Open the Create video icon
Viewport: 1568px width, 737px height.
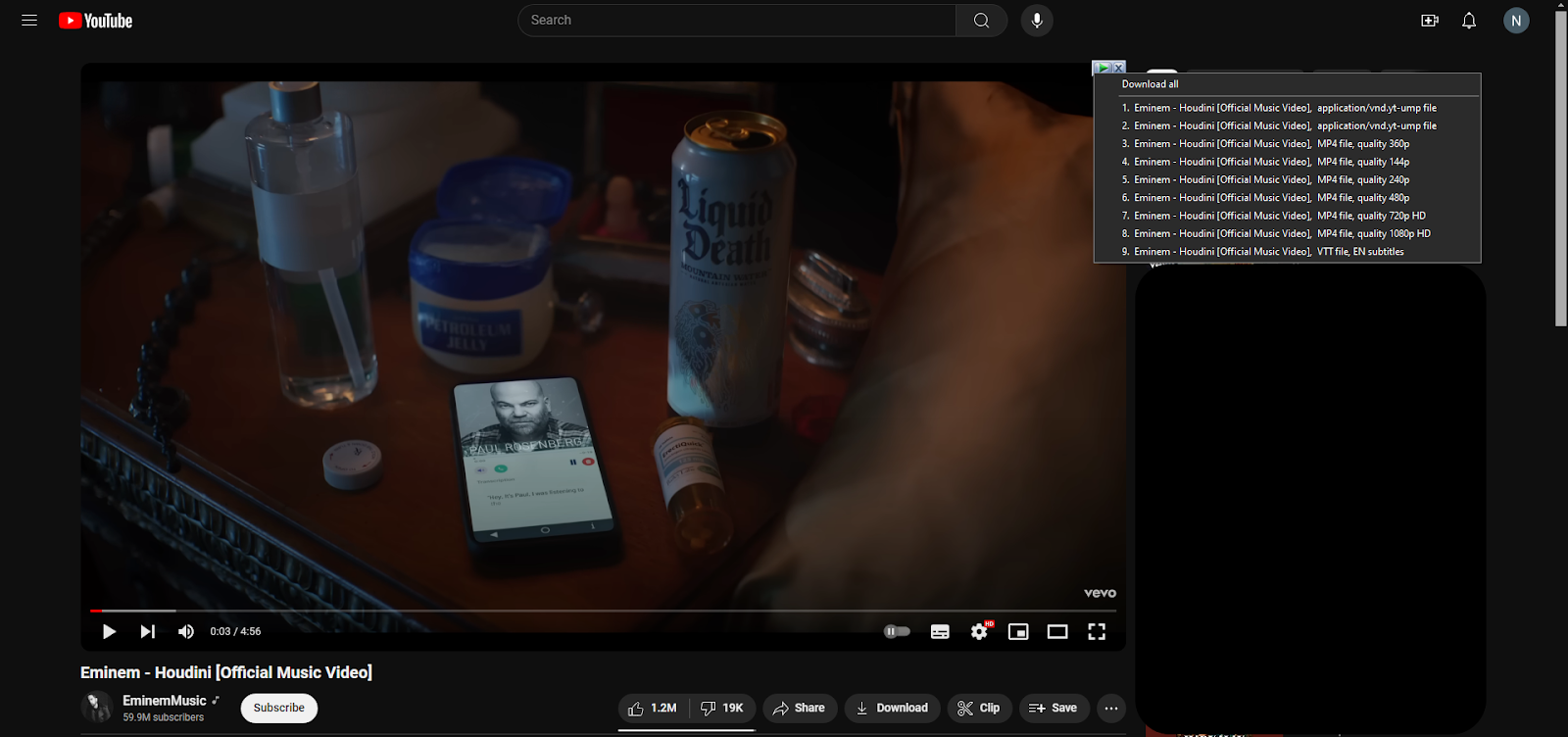pyautogui.click(x=1430, y=21)
